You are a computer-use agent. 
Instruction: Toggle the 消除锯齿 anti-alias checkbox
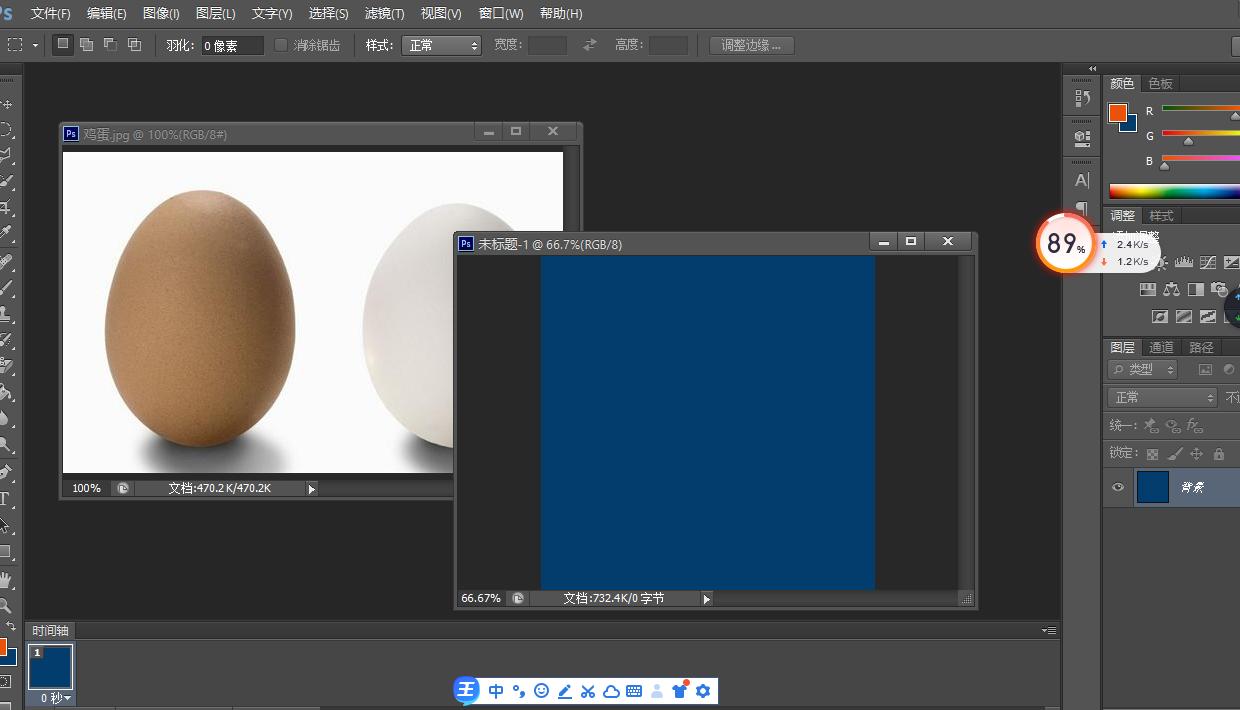pos(281,45)
